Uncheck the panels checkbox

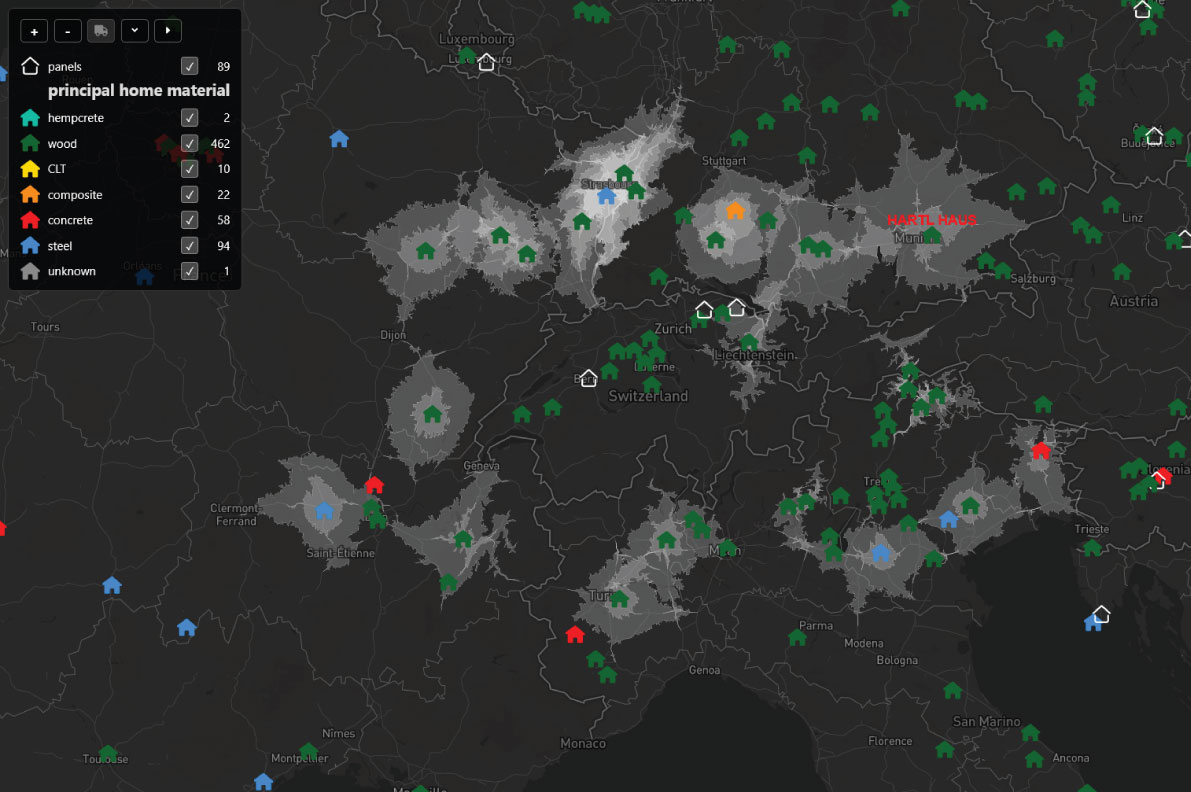coord(190,66)
